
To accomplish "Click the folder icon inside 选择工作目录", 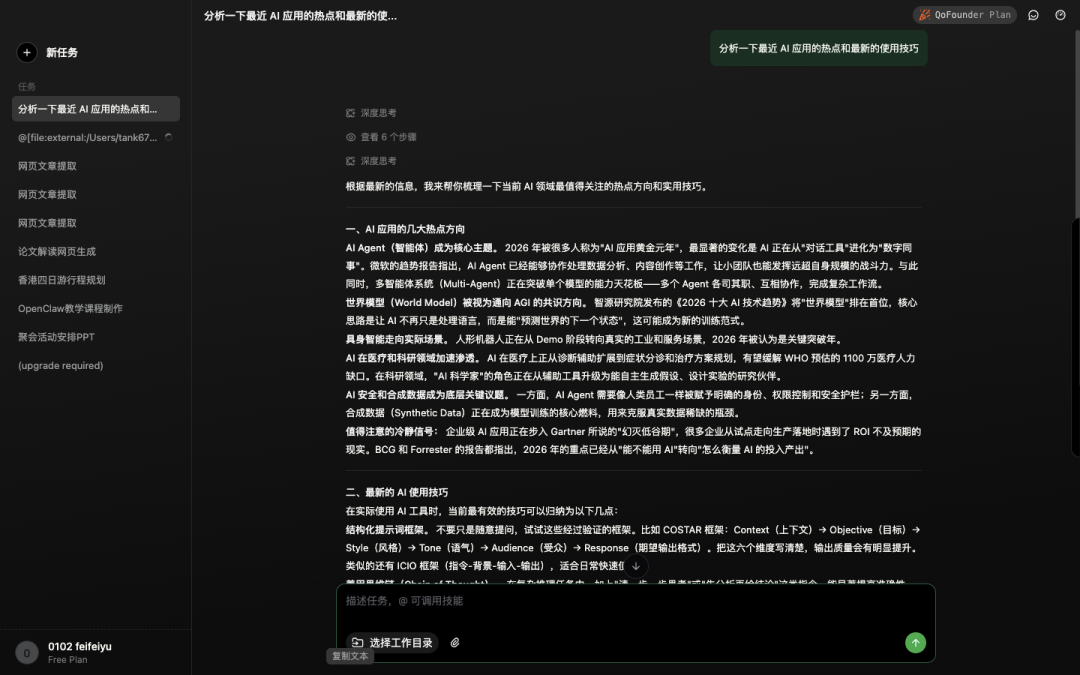I will pyautogui.click(x=358, y=643).
